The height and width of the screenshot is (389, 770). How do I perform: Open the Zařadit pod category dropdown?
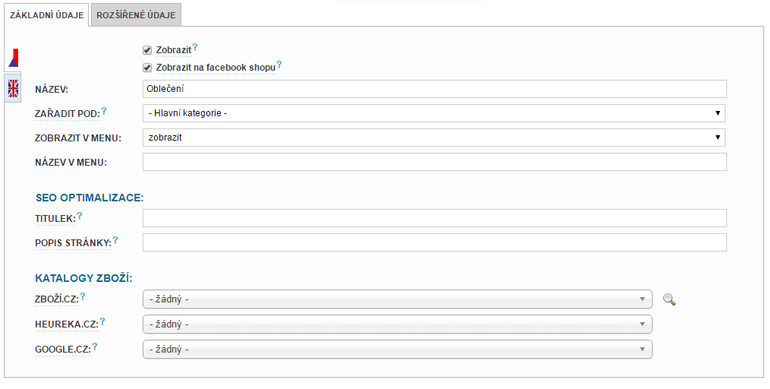[x=434, y=113]
